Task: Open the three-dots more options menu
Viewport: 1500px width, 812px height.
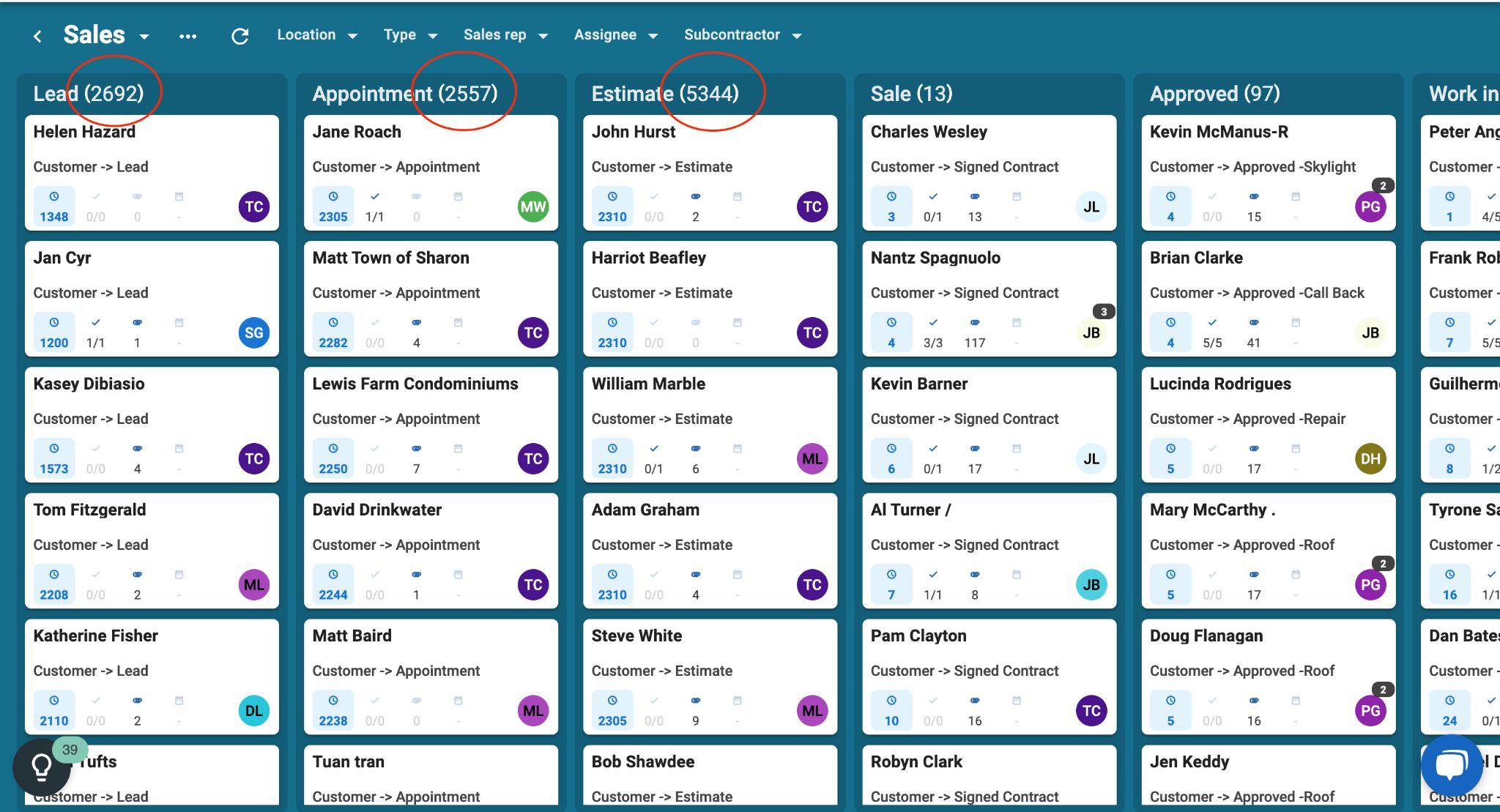Action: coord(187,36)
